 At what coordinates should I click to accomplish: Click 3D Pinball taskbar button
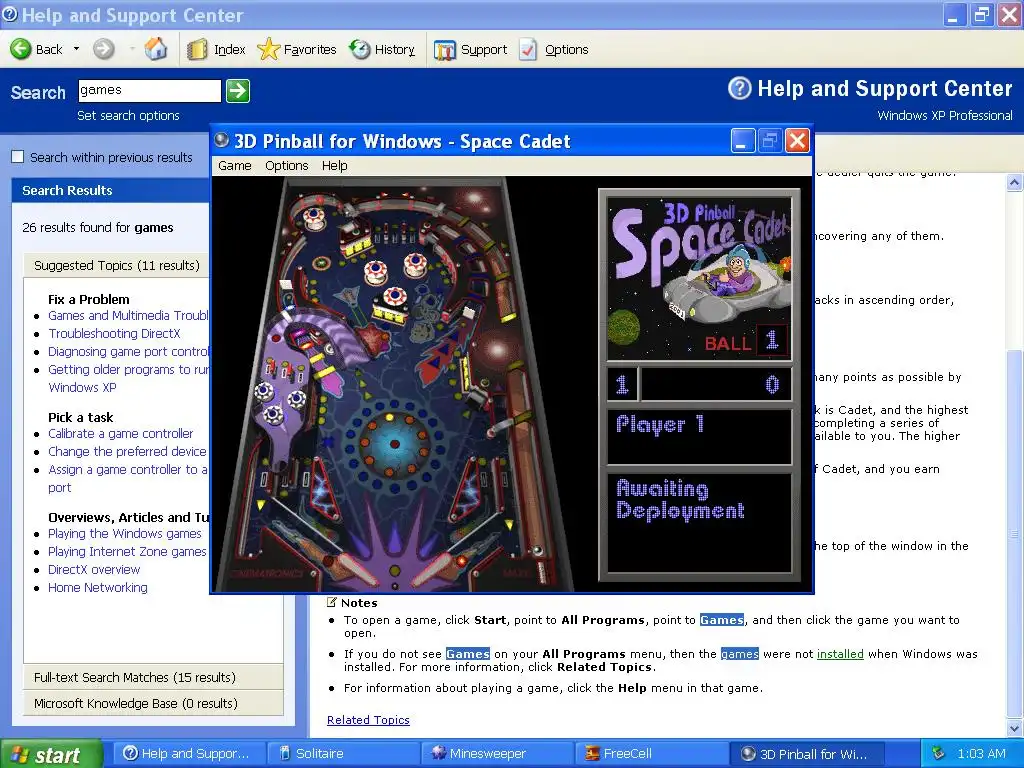click(805, 754)
